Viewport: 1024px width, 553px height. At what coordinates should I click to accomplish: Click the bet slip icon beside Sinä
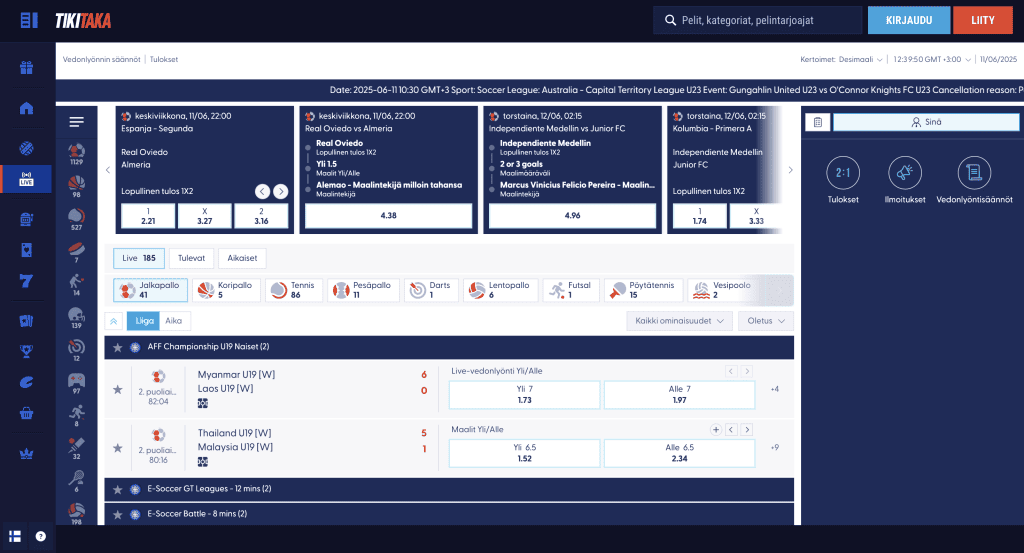[818, 122]
